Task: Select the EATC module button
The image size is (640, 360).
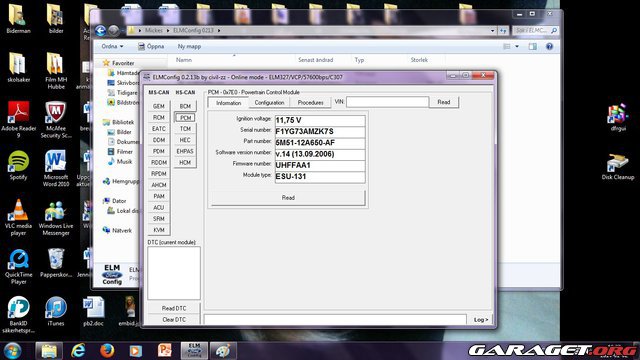Action: coord(159,129)
